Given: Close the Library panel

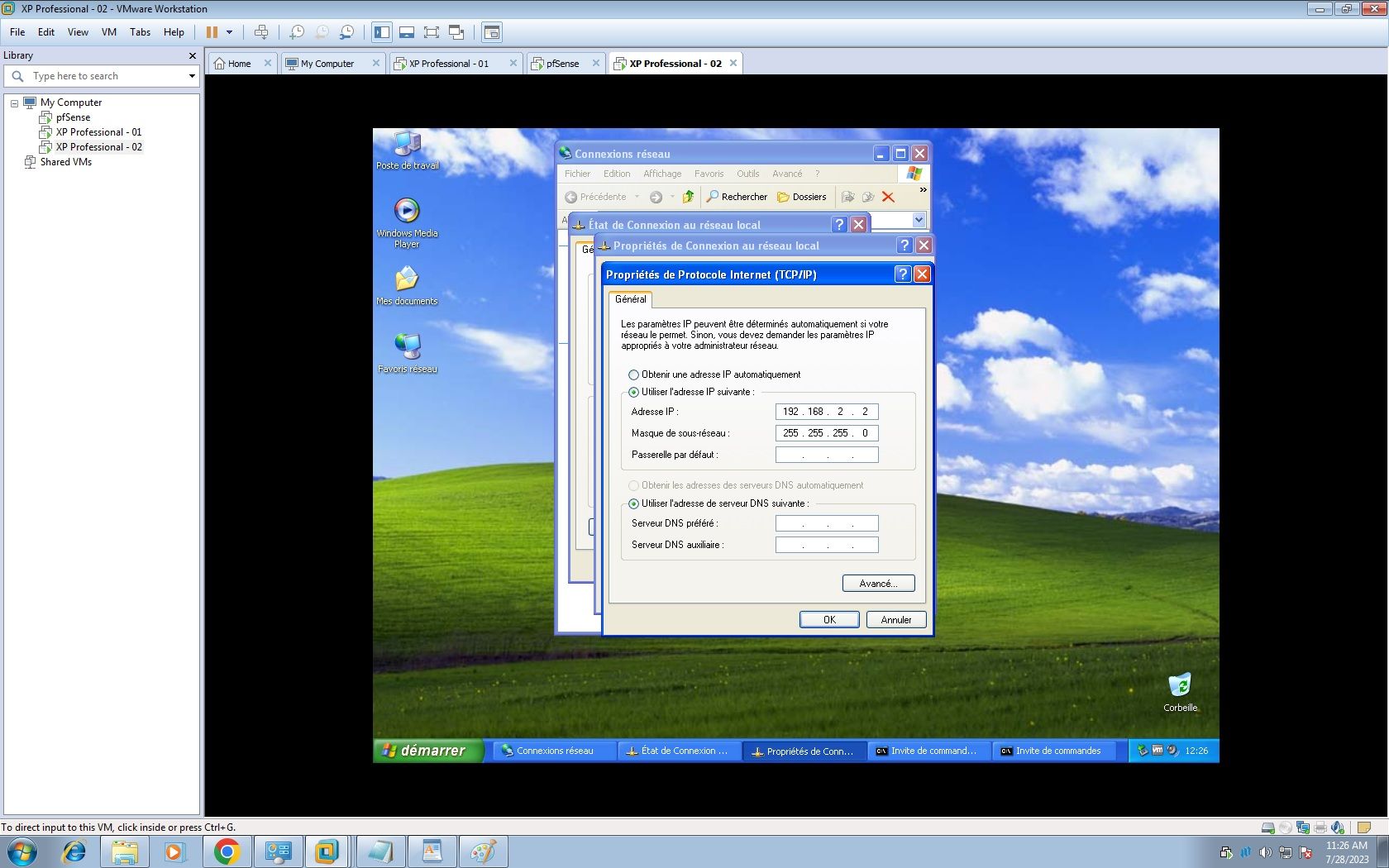Looking at the screenshot, I should tap(193, 55).
